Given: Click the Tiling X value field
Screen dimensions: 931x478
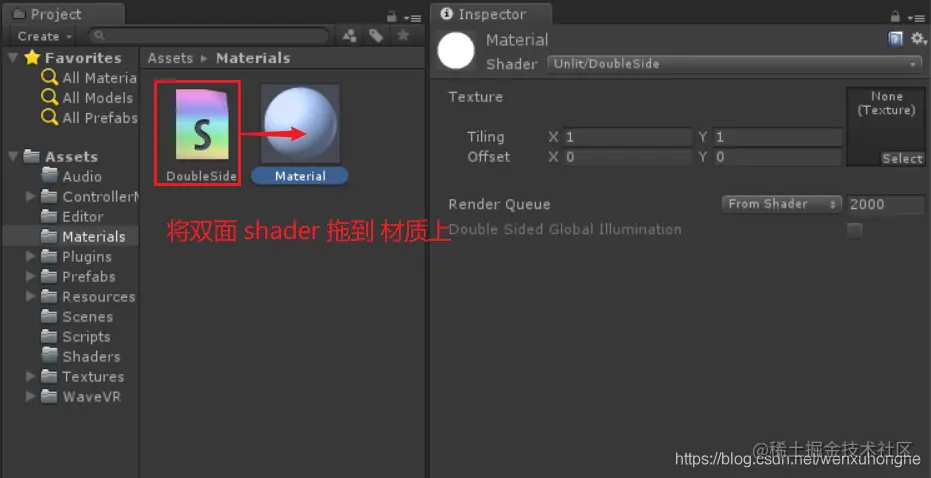Looking at the screenshot, I should click(627, 138).
